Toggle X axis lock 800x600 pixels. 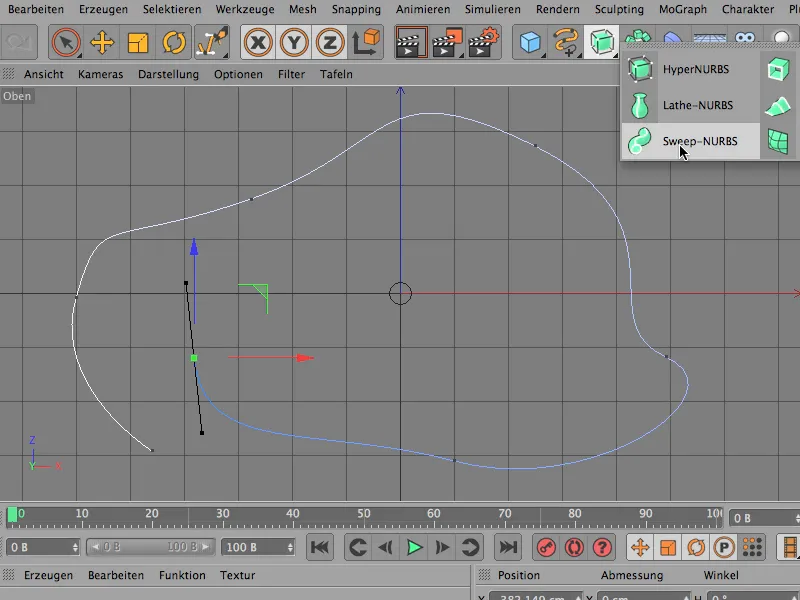point(258,42)
